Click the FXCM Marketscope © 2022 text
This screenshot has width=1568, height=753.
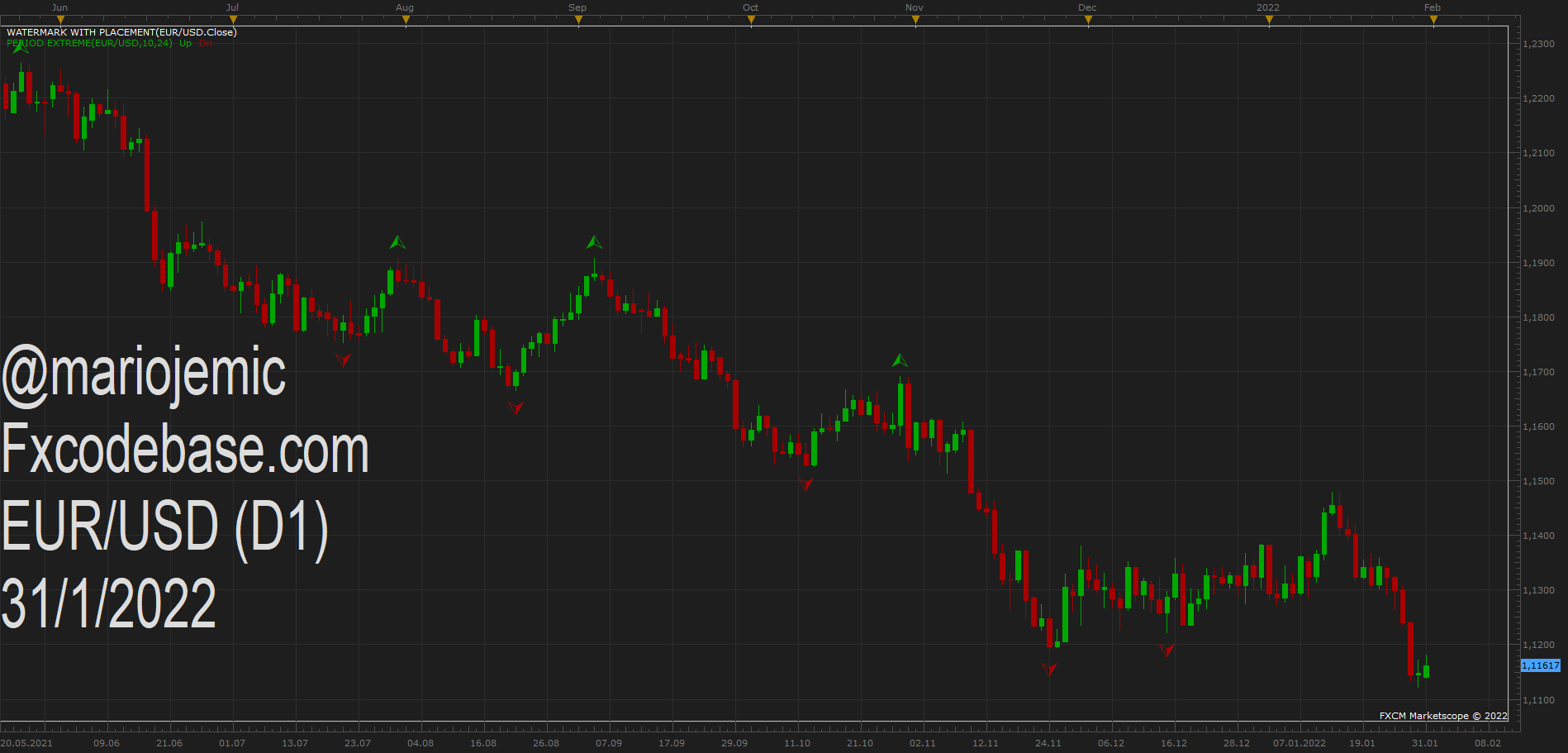[1443, 716]
